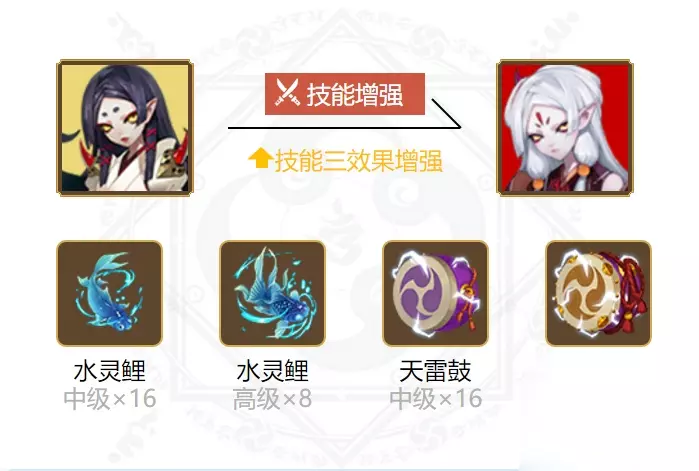Click the diagonal connector line beside the red banner
The width and height of the screenshot is (699, 471).
tap(446, 114)
